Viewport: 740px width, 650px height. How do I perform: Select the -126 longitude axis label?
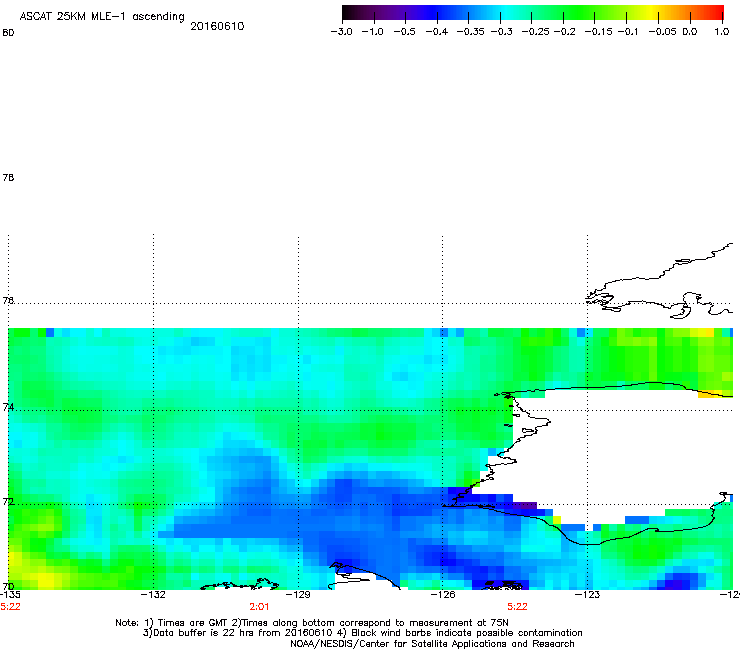[442, 595]
